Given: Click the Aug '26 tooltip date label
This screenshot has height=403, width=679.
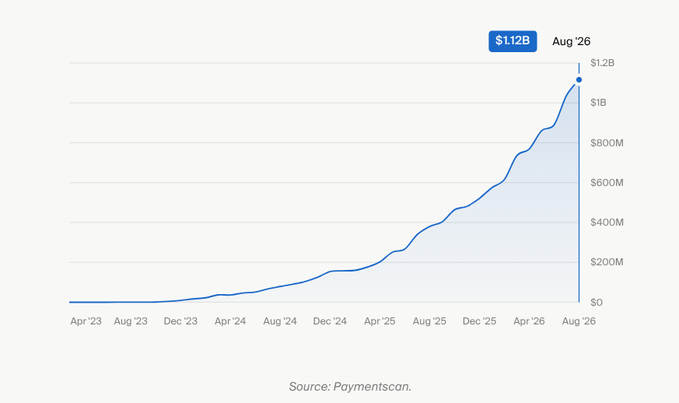Looking at the screenshot, I should (571, 42).
